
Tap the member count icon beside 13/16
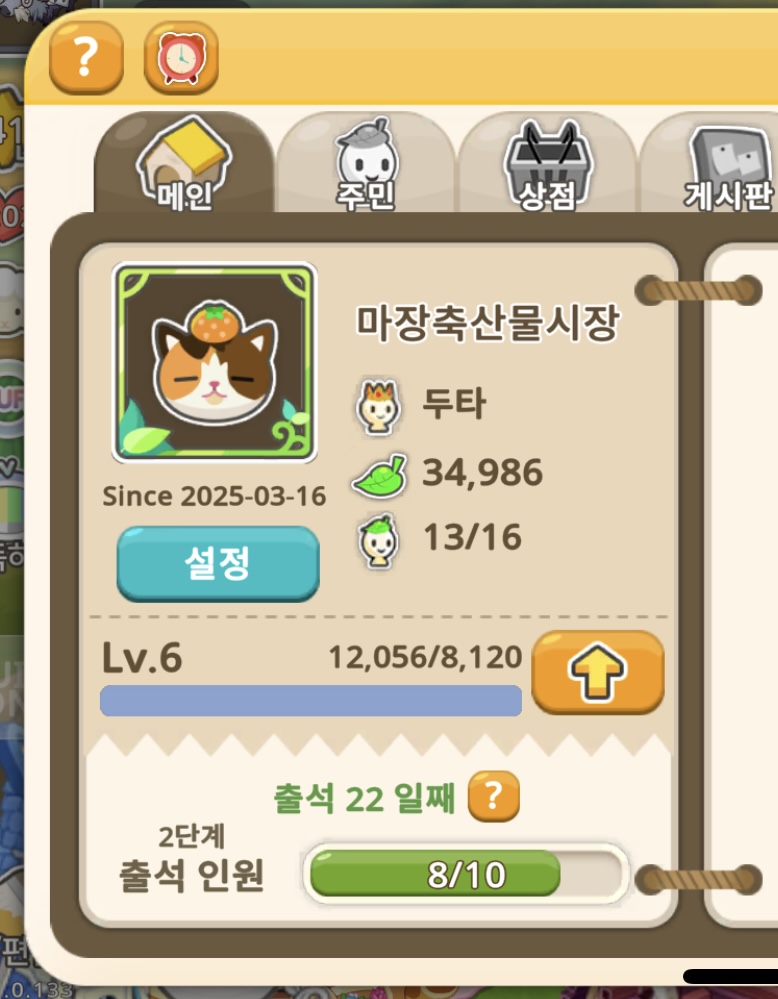[x=378, y=541]
